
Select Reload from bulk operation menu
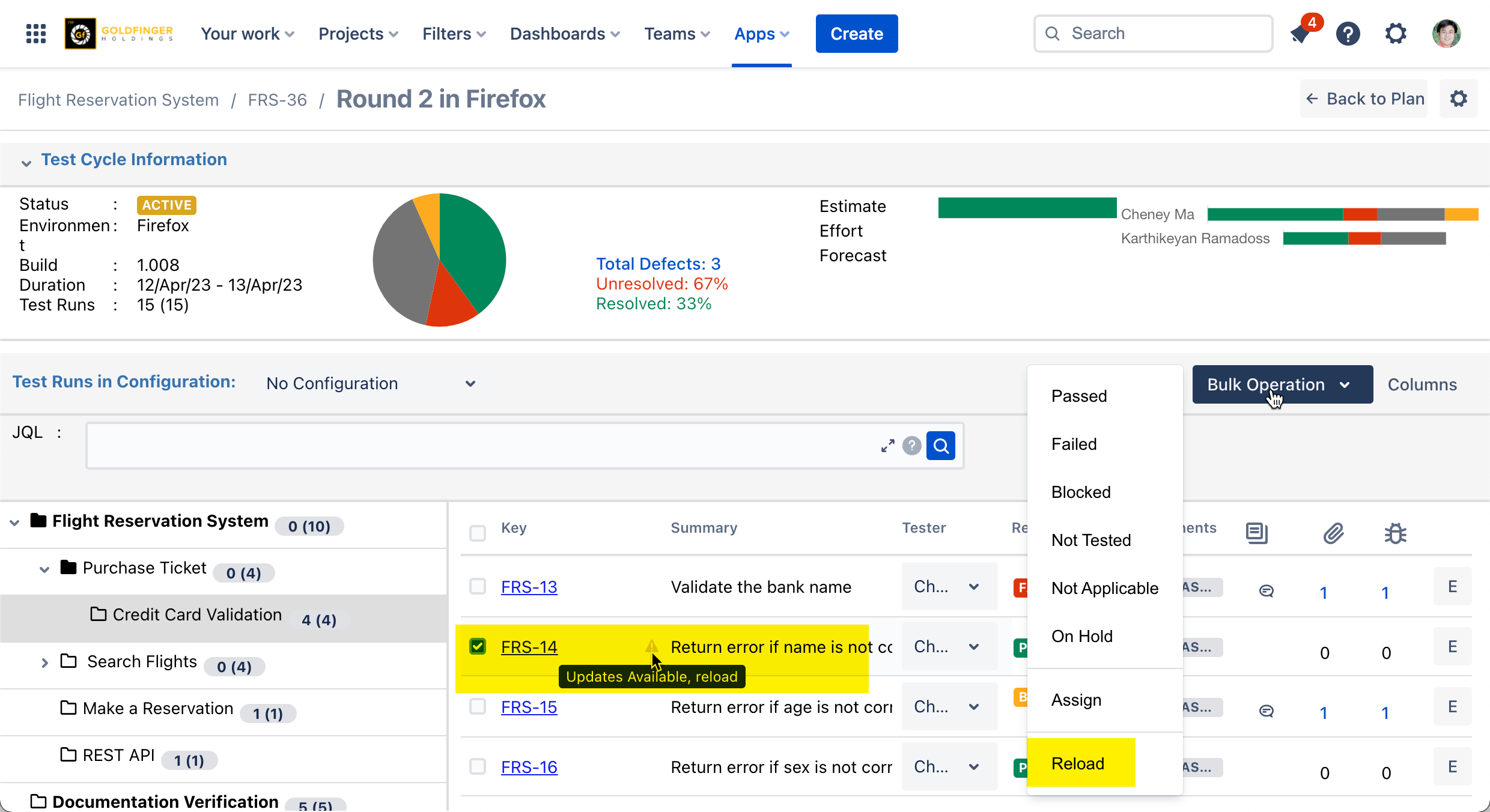(x=1078, y=763)
